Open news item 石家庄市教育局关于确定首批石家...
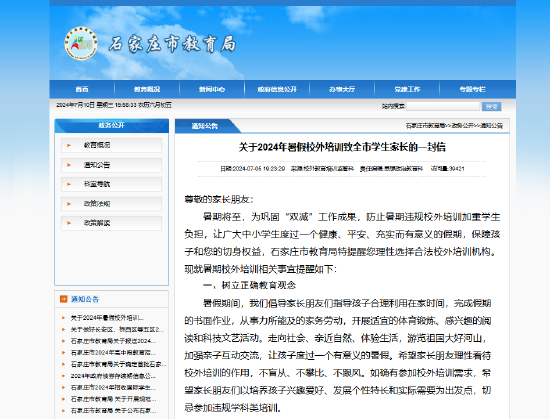Screen dimensions: 550x419 [118, 364]
